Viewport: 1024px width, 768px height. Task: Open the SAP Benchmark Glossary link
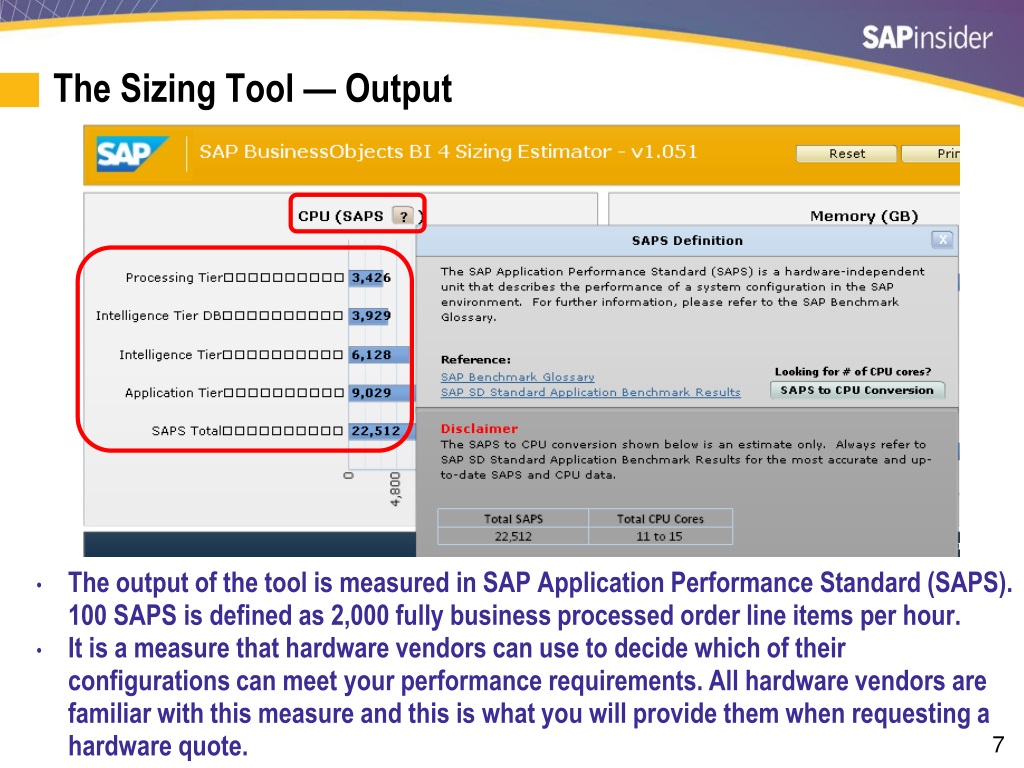coord(517,377)
